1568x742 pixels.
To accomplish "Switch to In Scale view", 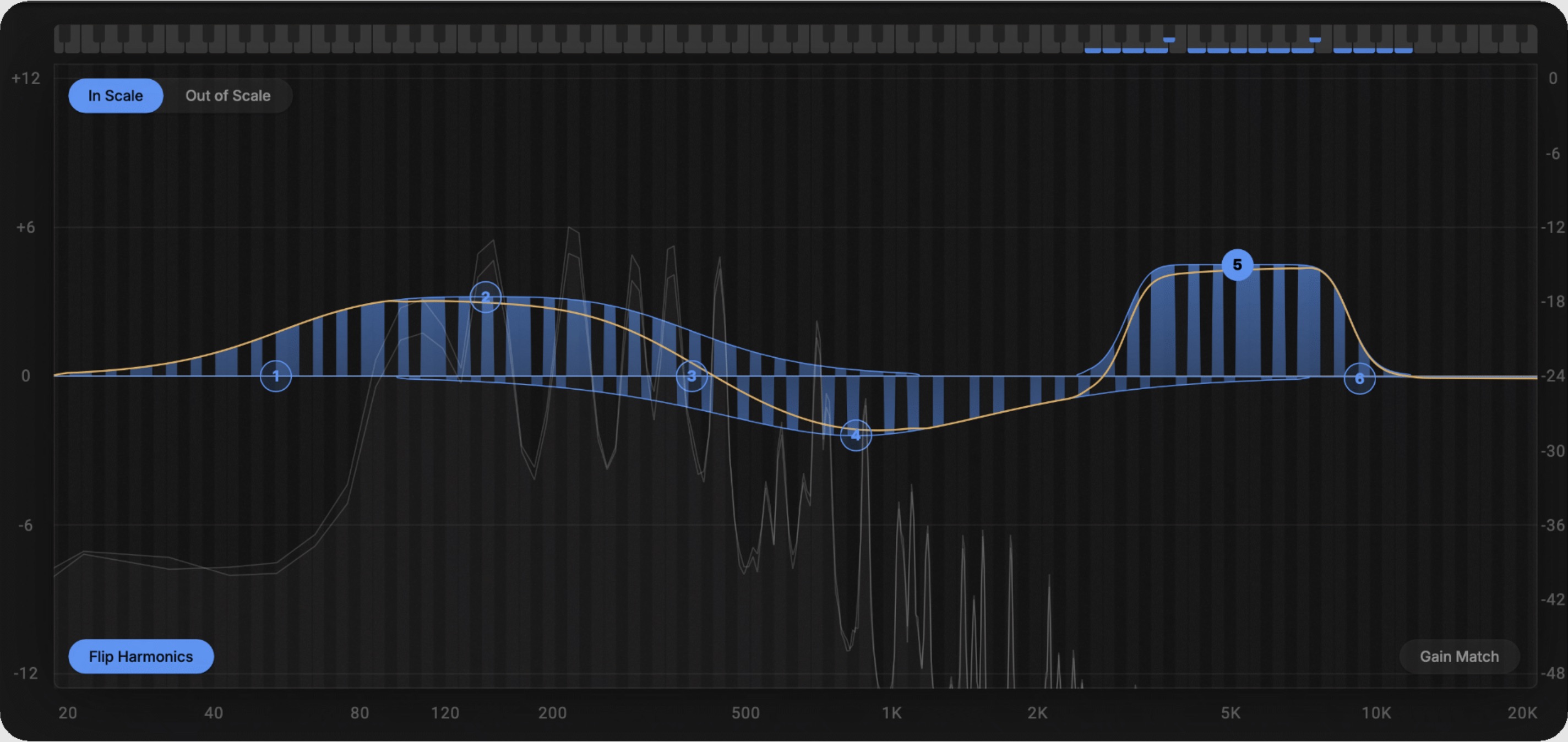I will point(116,96).
